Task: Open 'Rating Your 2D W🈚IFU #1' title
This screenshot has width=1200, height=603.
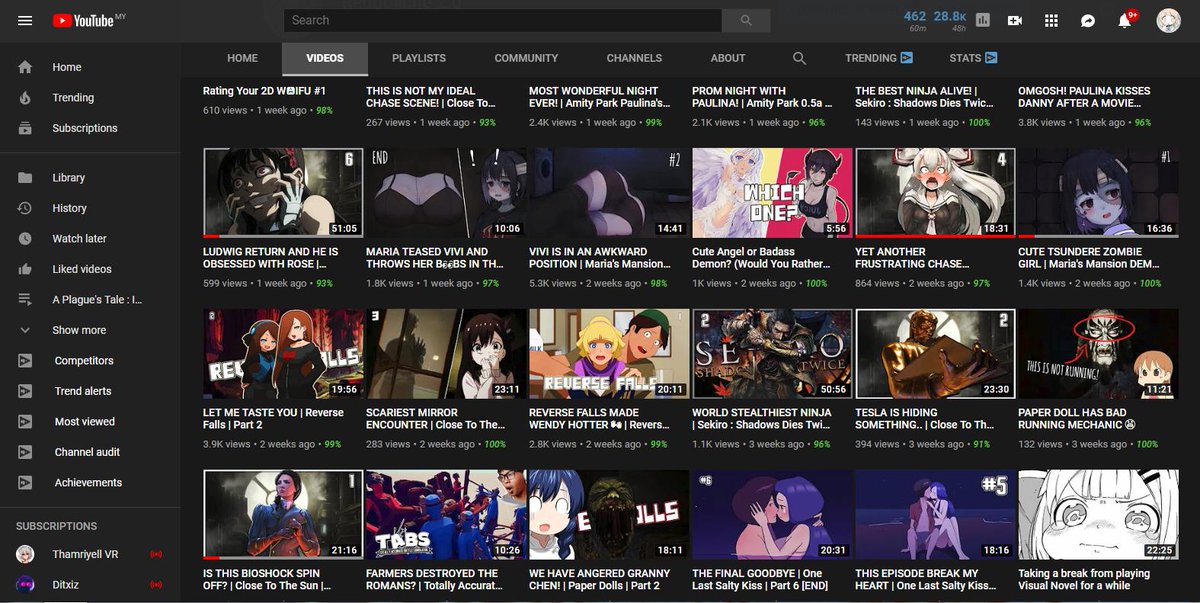Action: click(x=265, y=91)
